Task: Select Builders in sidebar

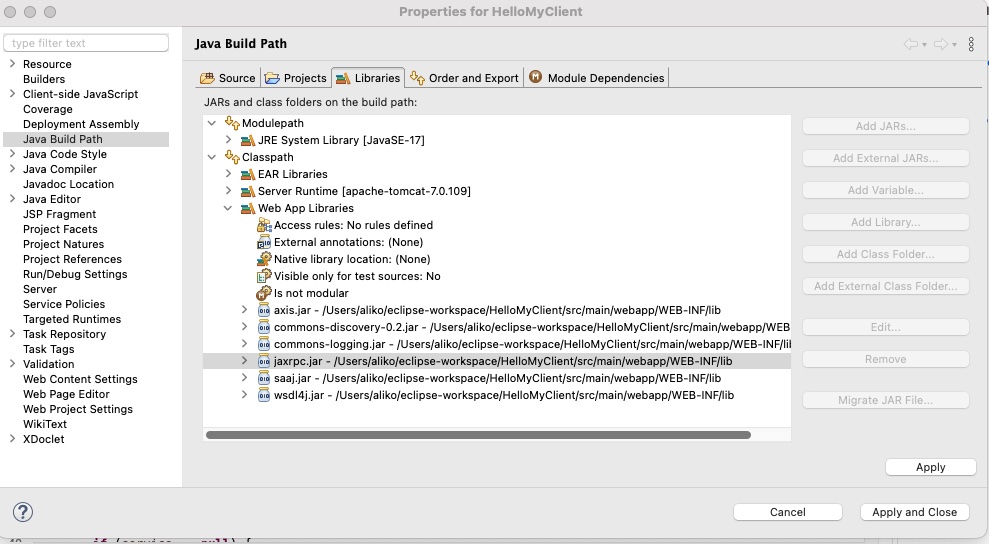Action: point(44,79)
